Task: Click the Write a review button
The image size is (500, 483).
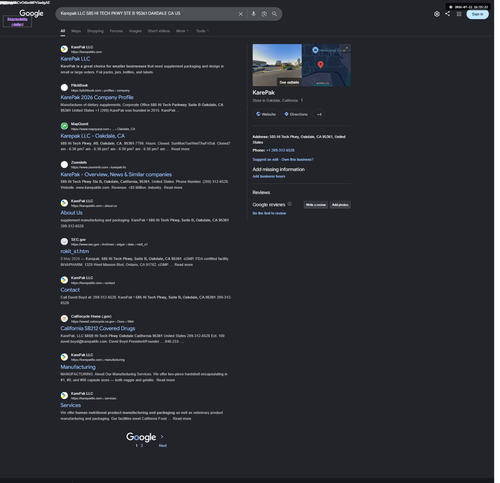Action: [316, 205]
